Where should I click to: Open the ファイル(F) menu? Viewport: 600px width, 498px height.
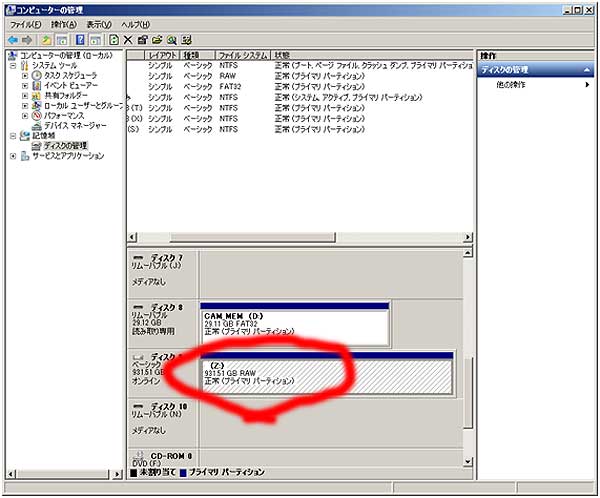pyautogui.click(x=25, y=23)
